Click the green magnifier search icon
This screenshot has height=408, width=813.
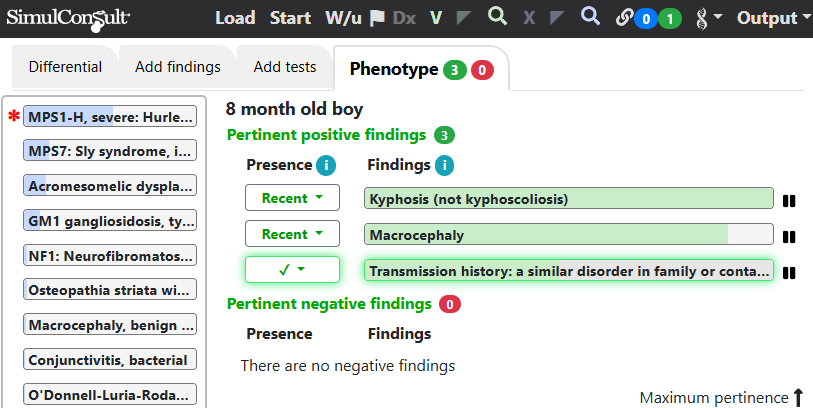click(497, 16)
